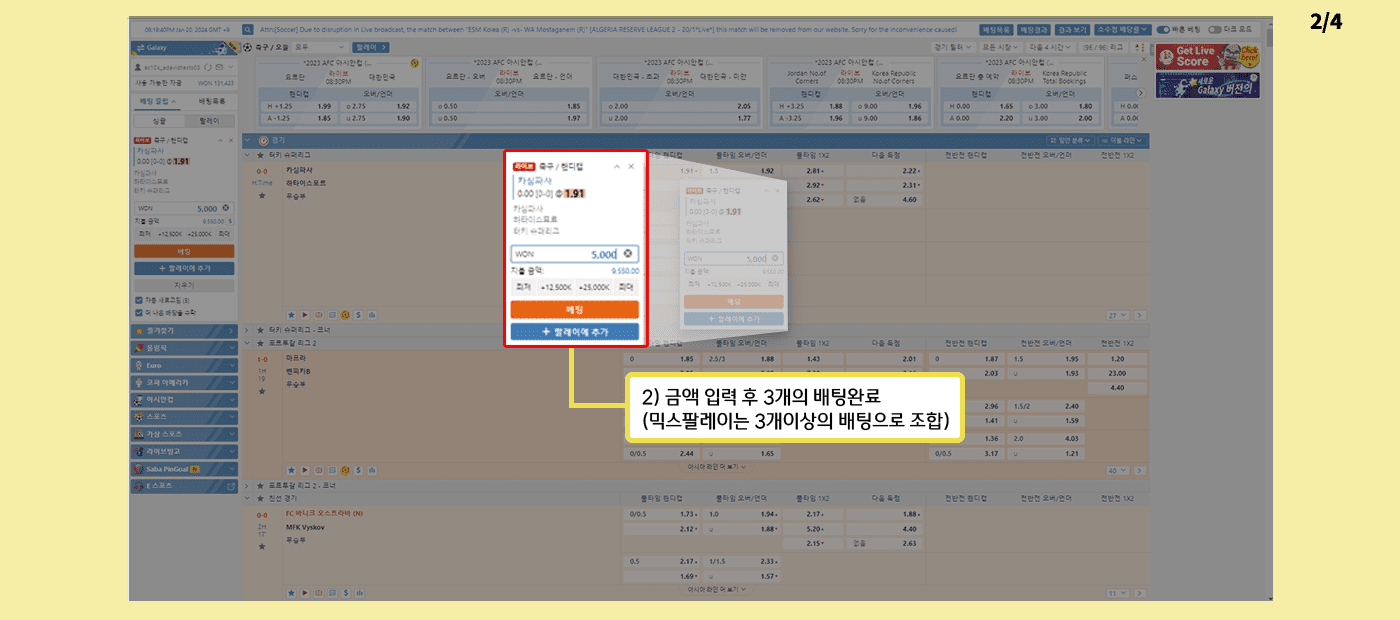Click the blue 팔레이에 추가 button in highlighted slip
The height and width of the screenshot is (620, 1400).
pyautogui.click(x=574, y=331)
